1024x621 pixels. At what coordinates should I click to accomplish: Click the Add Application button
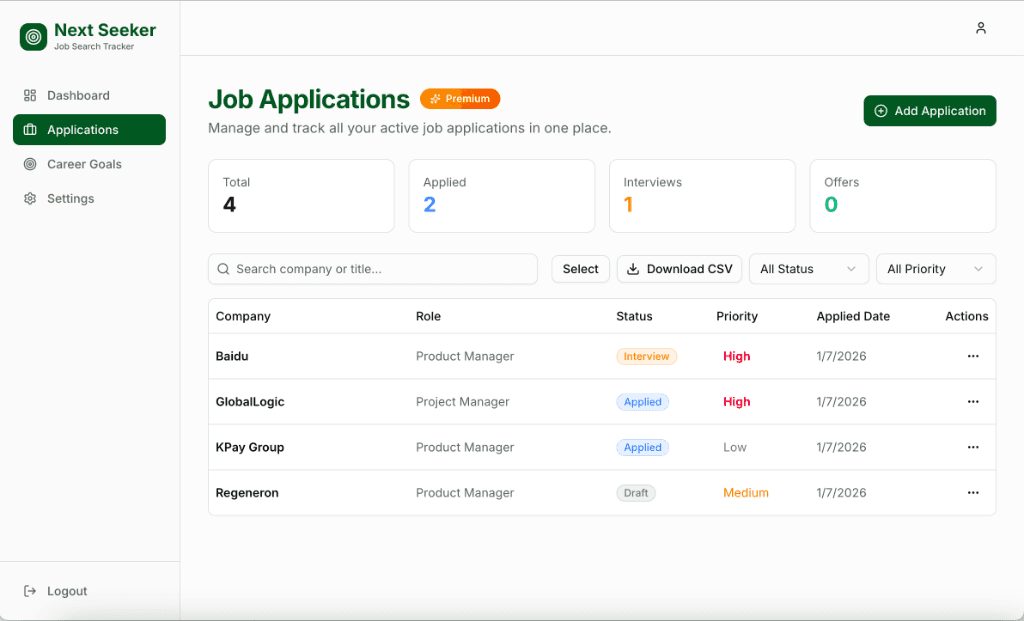point(929,110)
